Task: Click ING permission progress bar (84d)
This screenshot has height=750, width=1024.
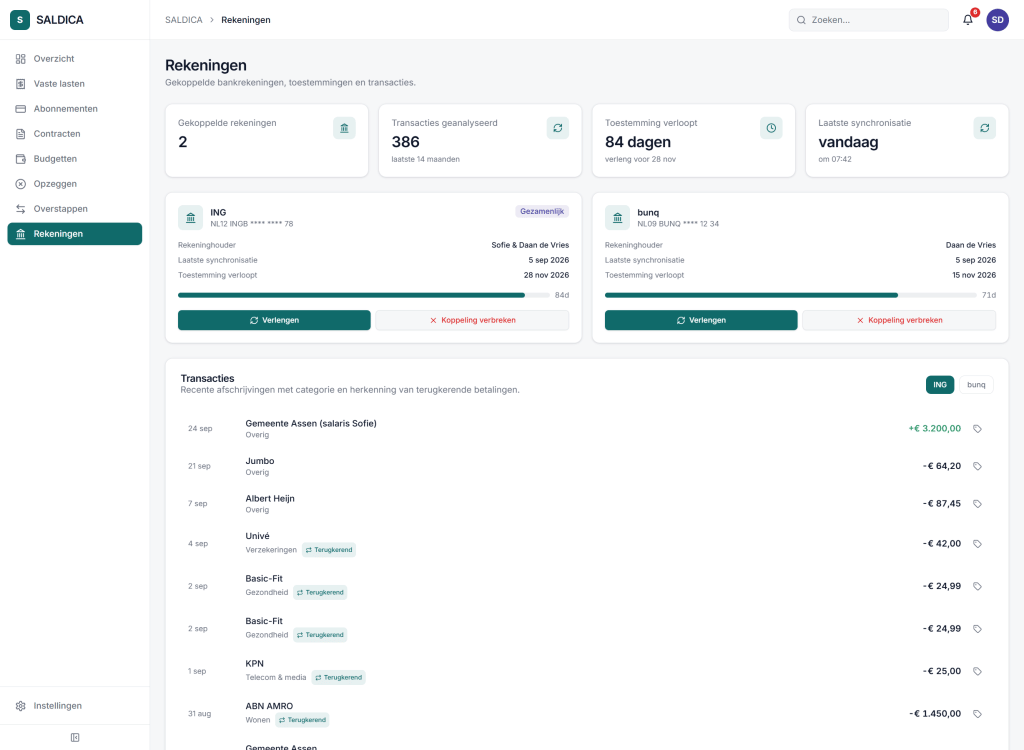Action: [x=364, y=295]
